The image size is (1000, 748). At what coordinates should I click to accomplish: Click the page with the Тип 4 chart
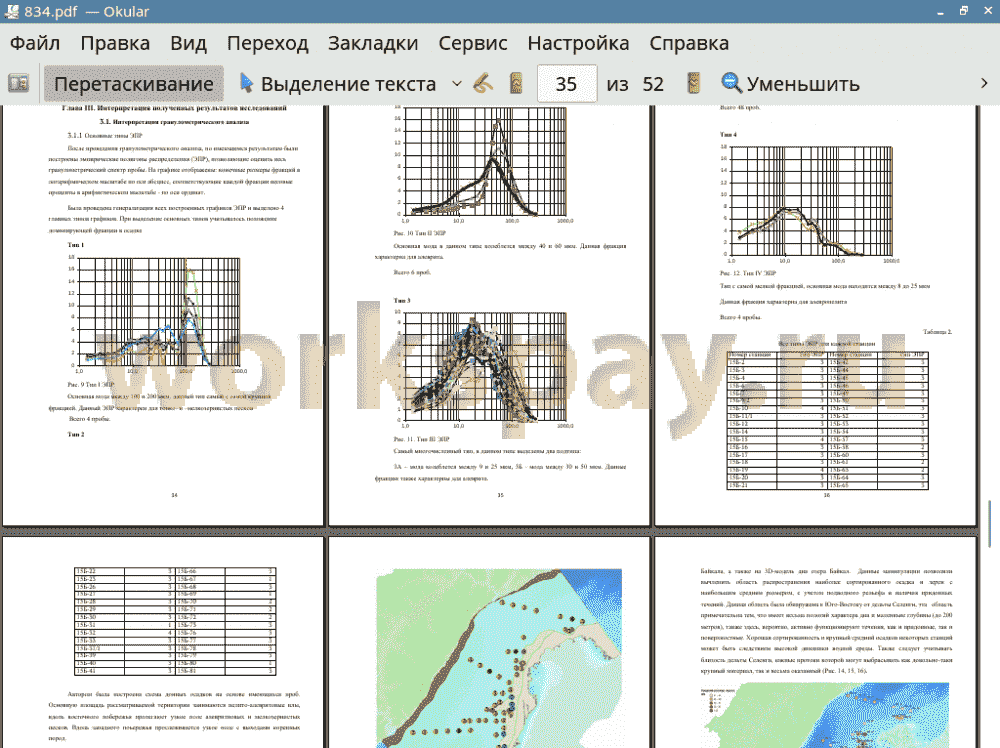tap(816, 316)
